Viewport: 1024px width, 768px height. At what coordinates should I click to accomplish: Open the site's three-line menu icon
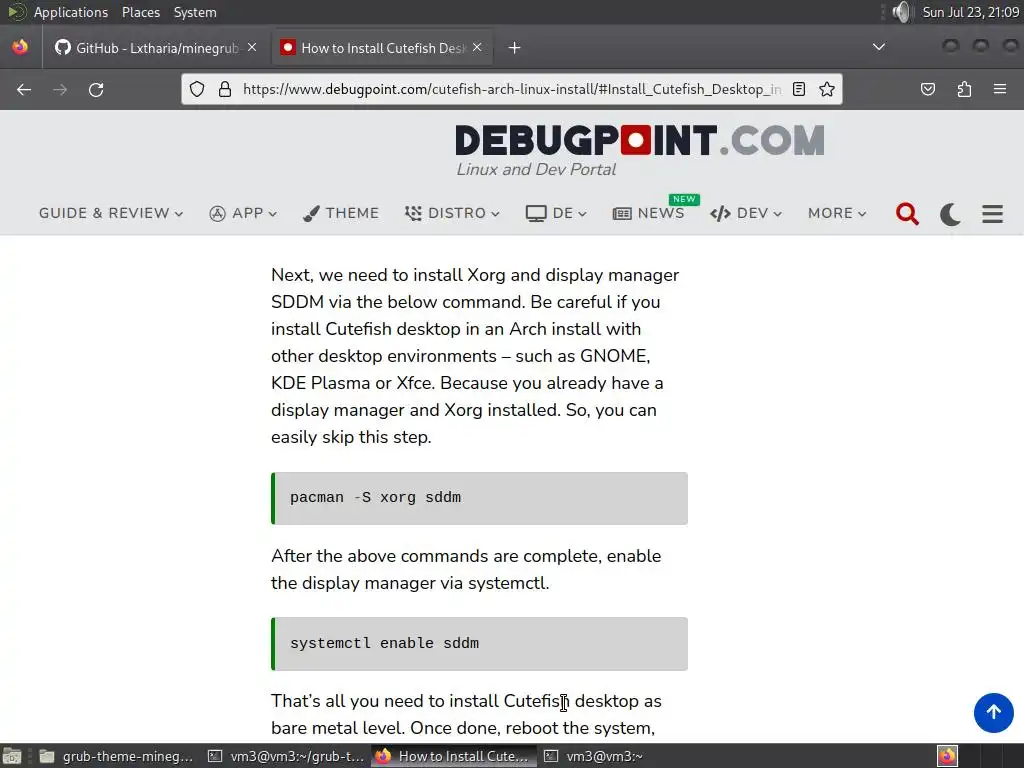coord(992,214)
